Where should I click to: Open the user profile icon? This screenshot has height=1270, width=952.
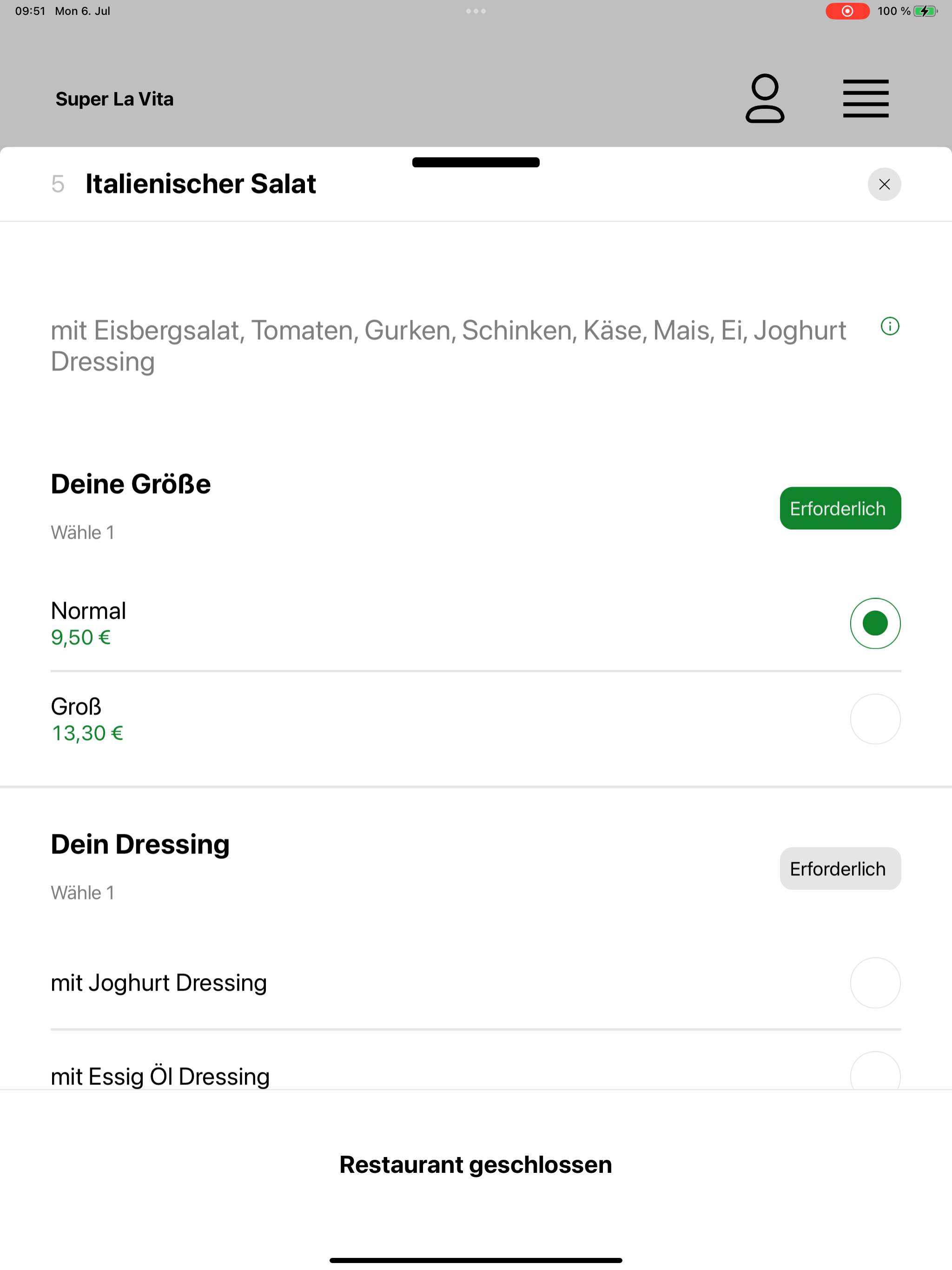click(765, 98)
